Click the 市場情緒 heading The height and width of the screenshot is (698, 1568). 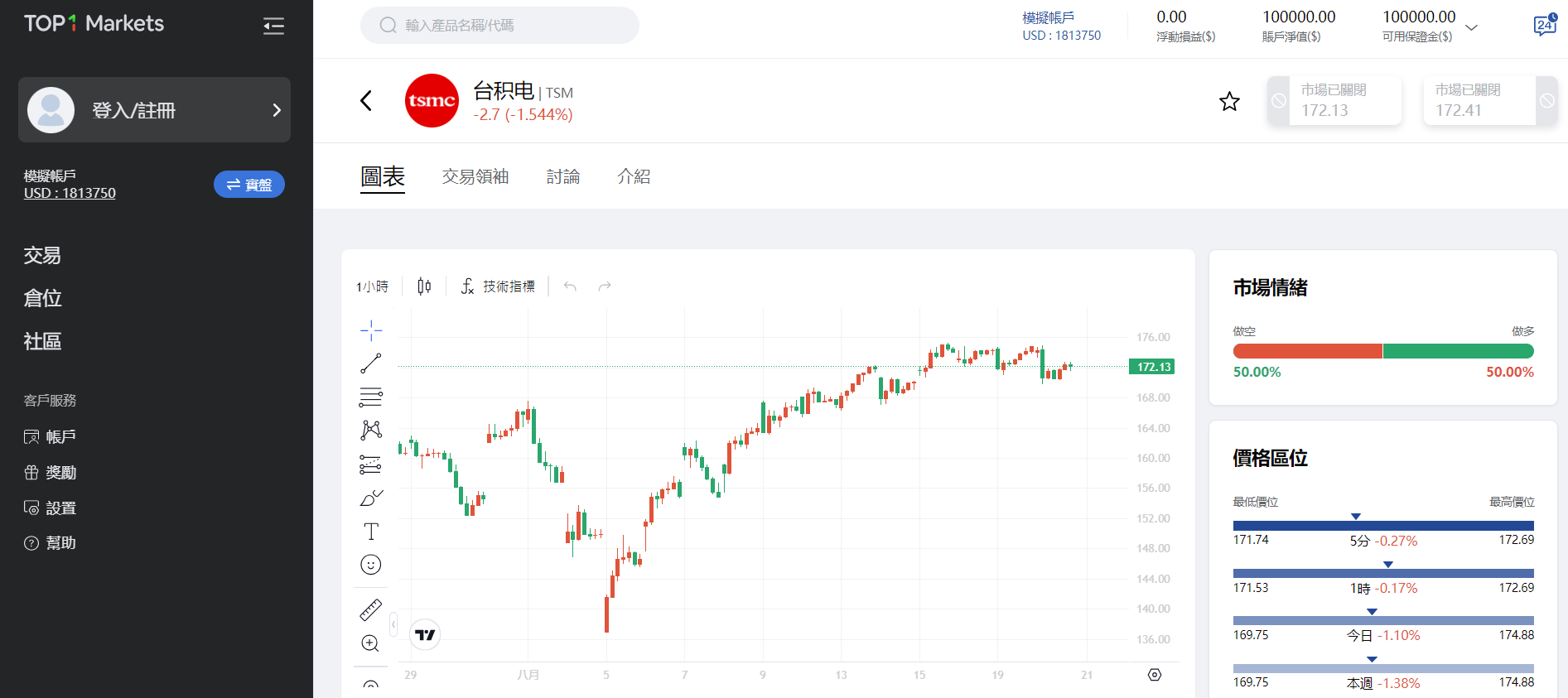1271,288
